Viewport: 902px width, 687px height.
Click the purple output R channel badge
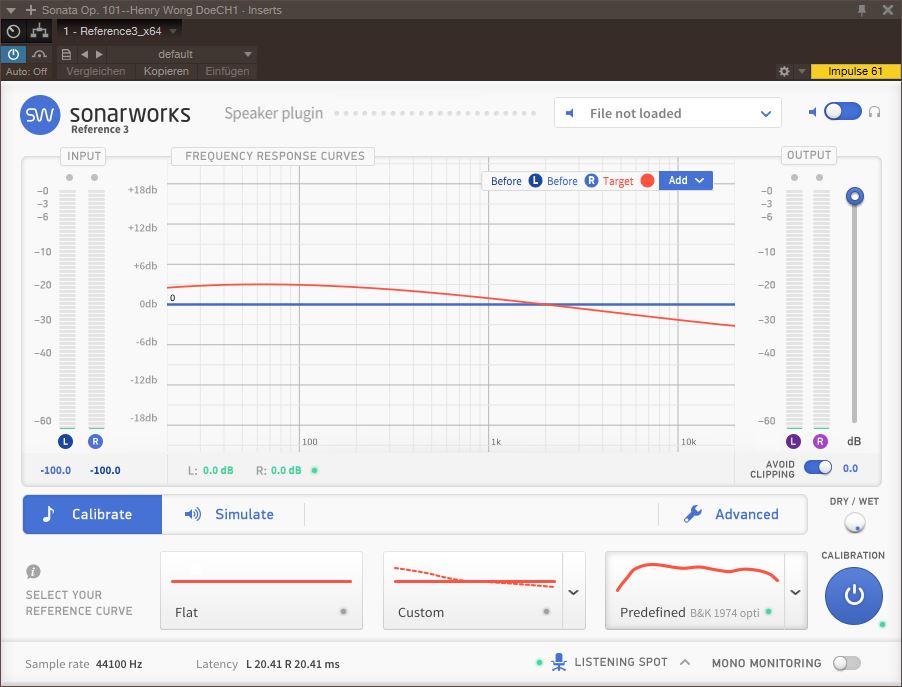tap(820, 441)
